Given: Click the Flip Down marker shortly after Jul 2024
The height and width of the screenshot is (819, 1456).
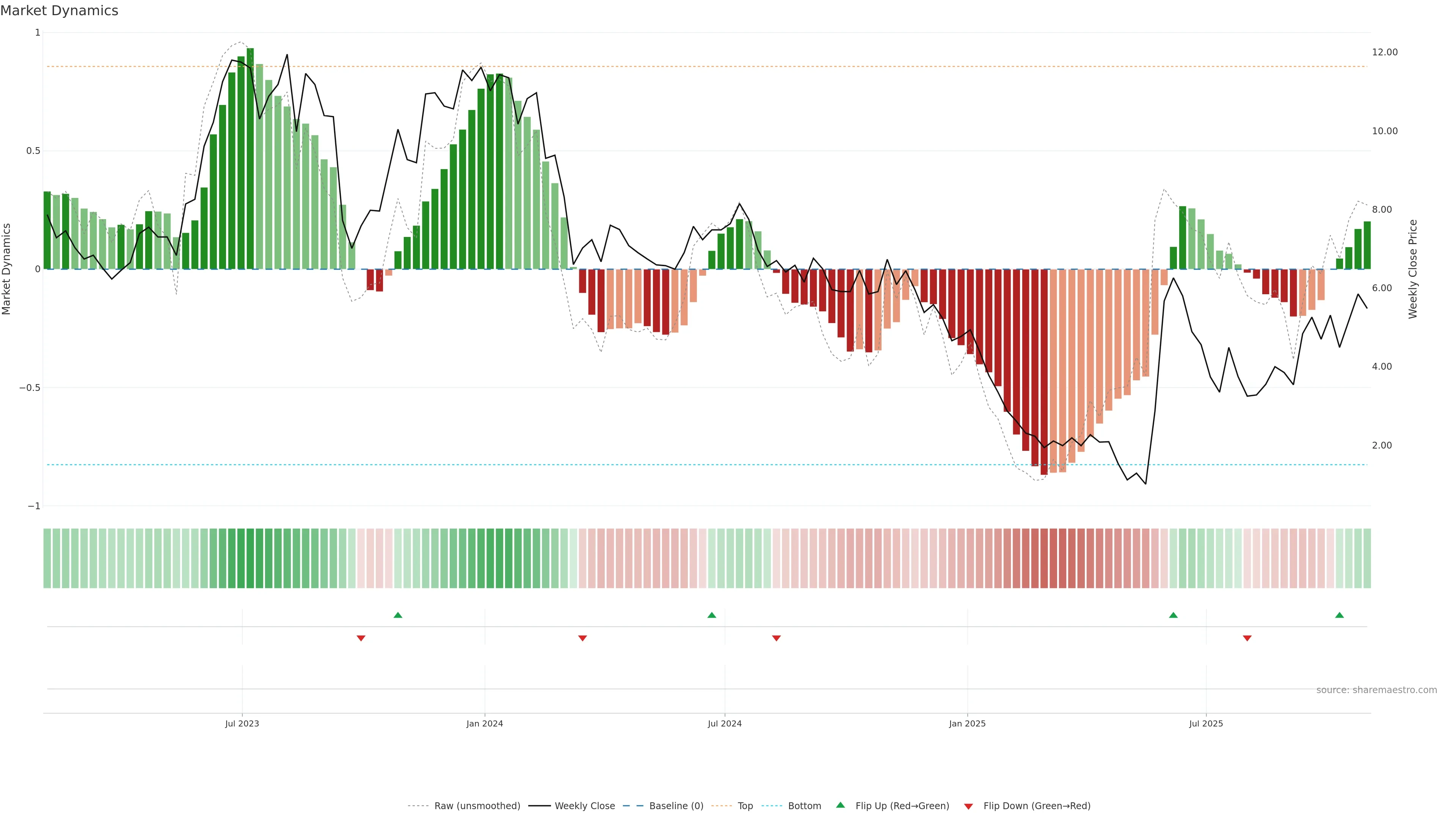Looking at the screenshot, I should click(777, 638).
